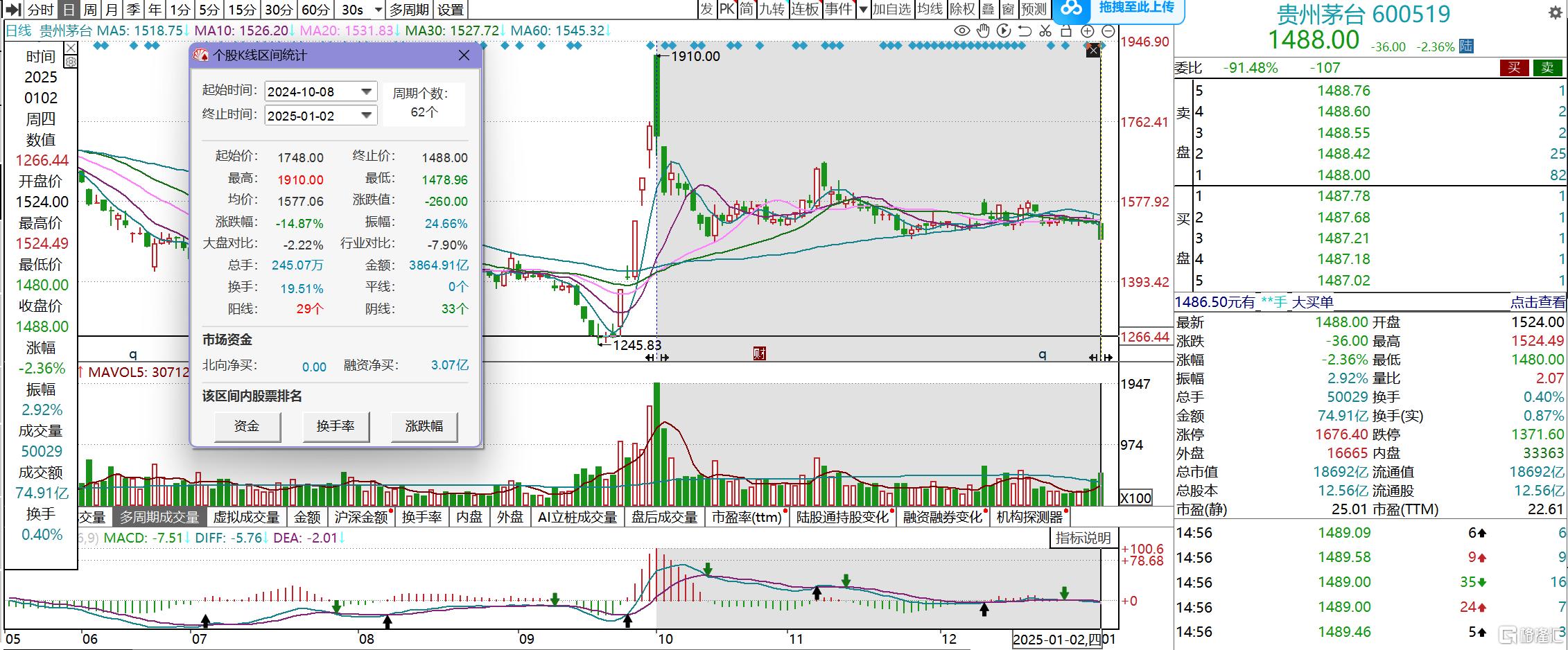Select the 分时 intraday period

coord(40,10)
